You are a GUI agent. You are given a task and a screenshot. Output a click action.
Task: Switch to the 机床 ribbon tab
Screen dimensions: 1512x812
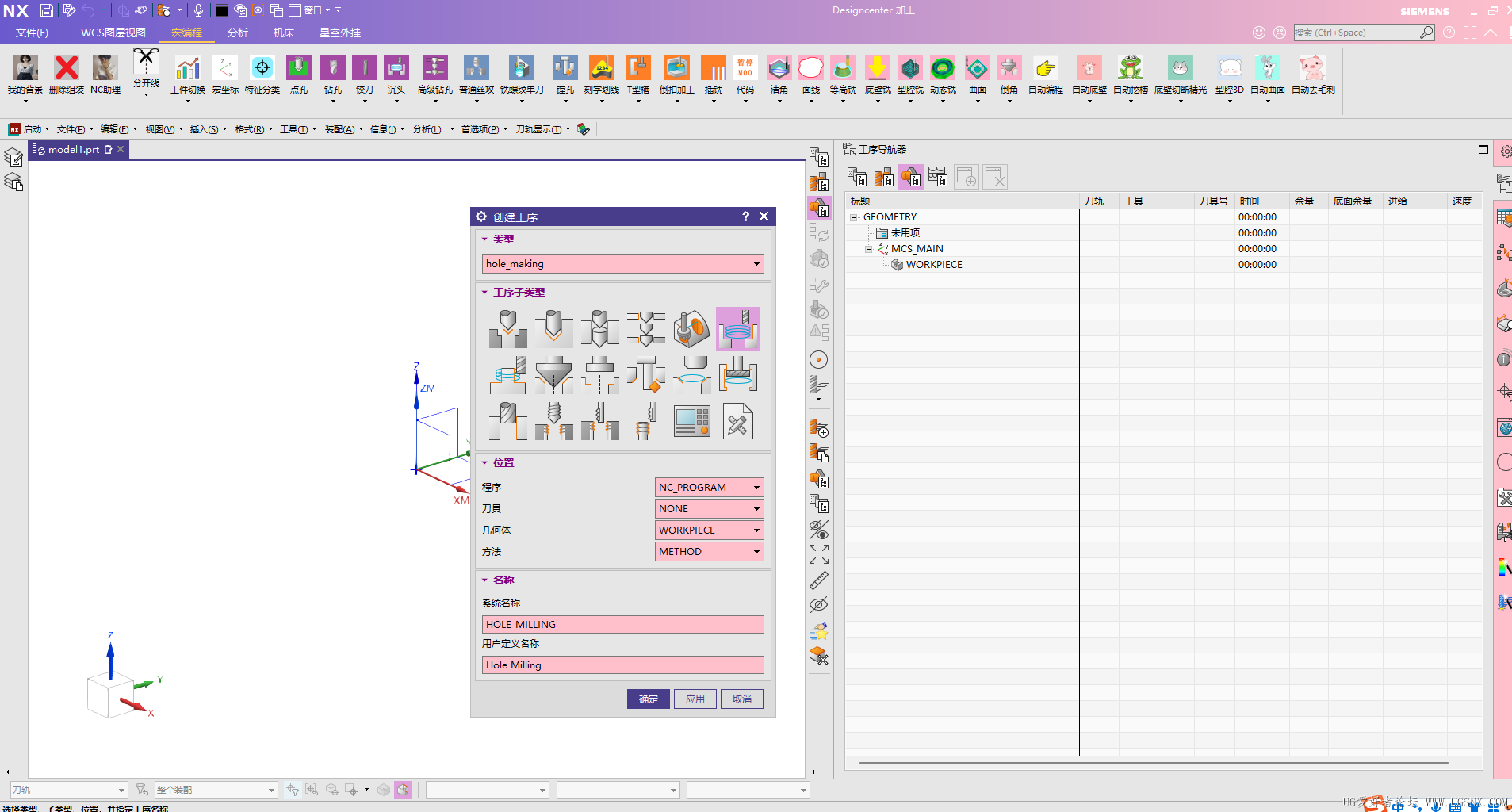coord(284,33)
